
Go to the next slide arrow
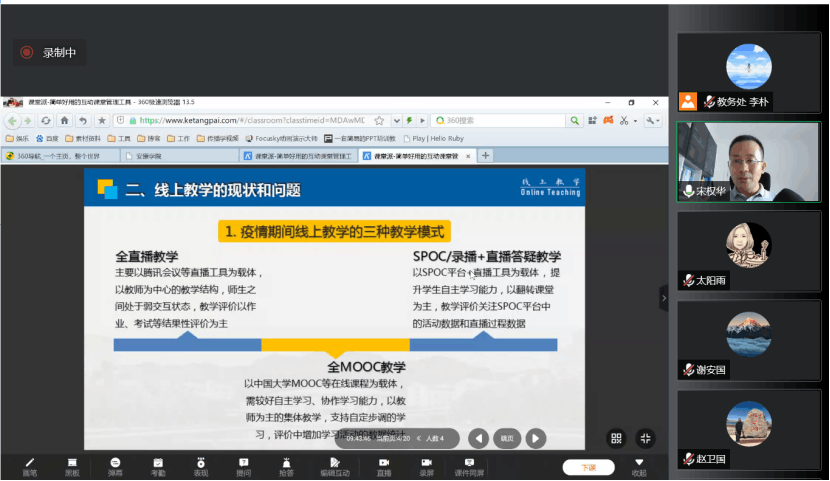pos(536,438)
